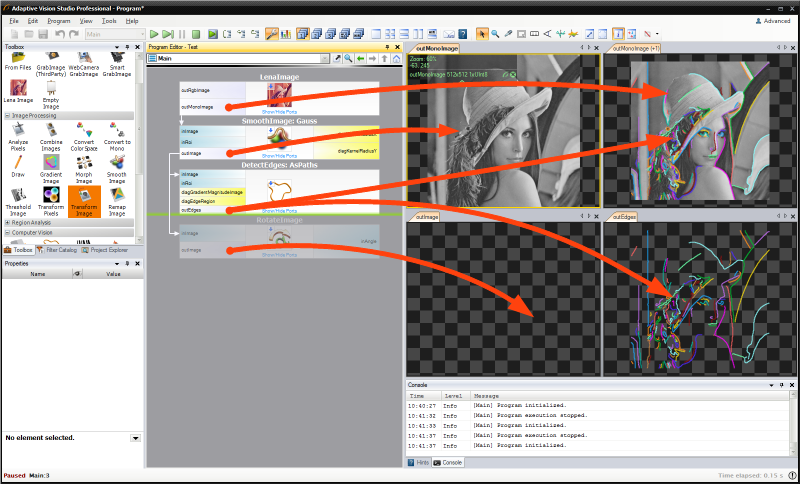Select the Convert to Mono tool
This screenshot has width=800, height=484.
[117, 134]
